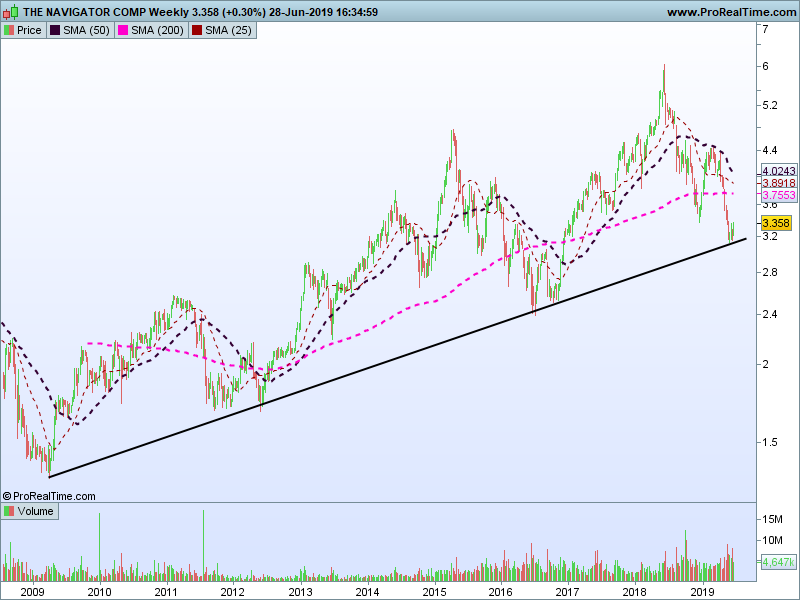Click the volume value label 4,647k

pos(779,562)
